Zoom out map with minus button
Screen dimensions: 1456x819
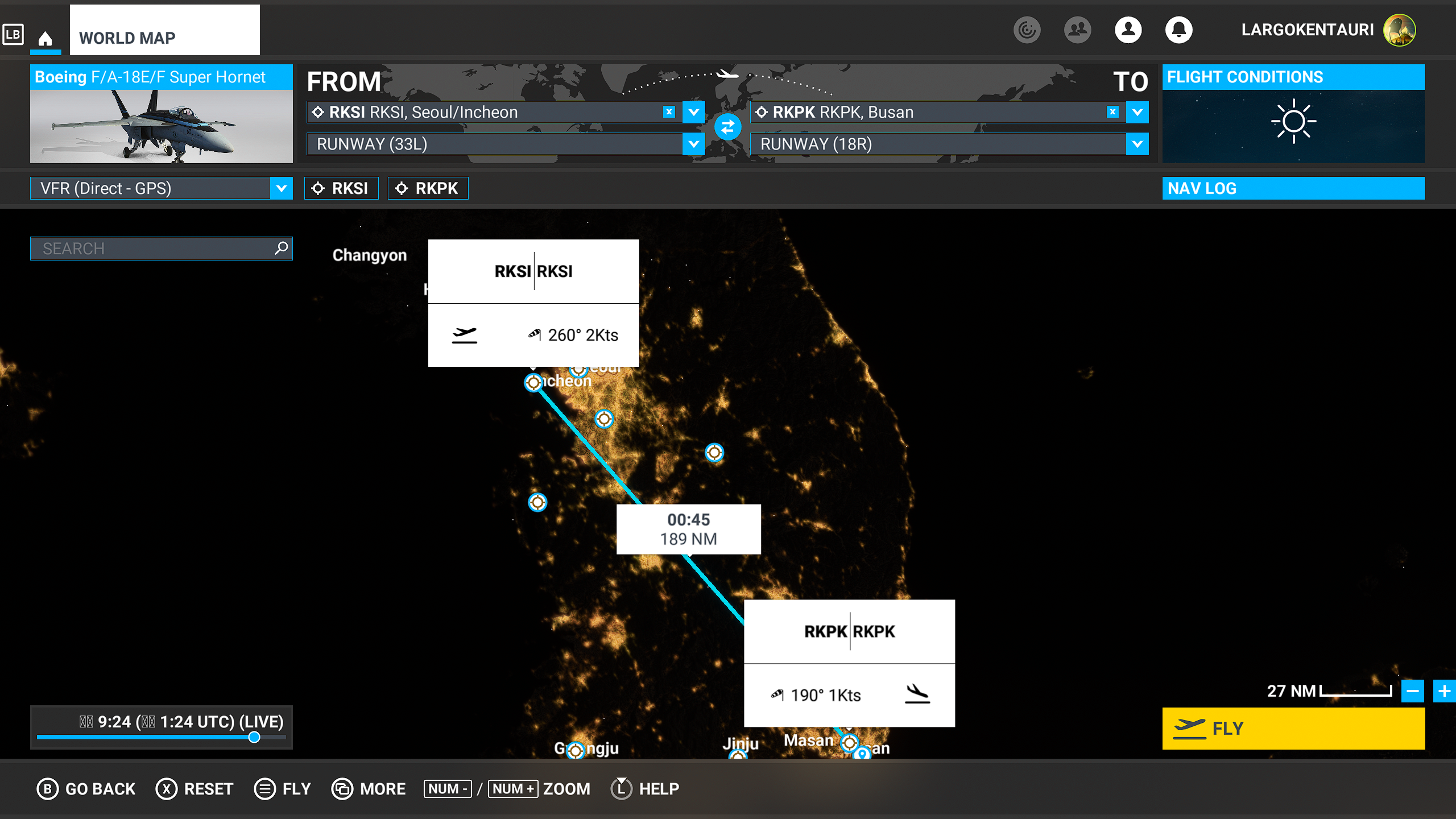(1412, 691)
